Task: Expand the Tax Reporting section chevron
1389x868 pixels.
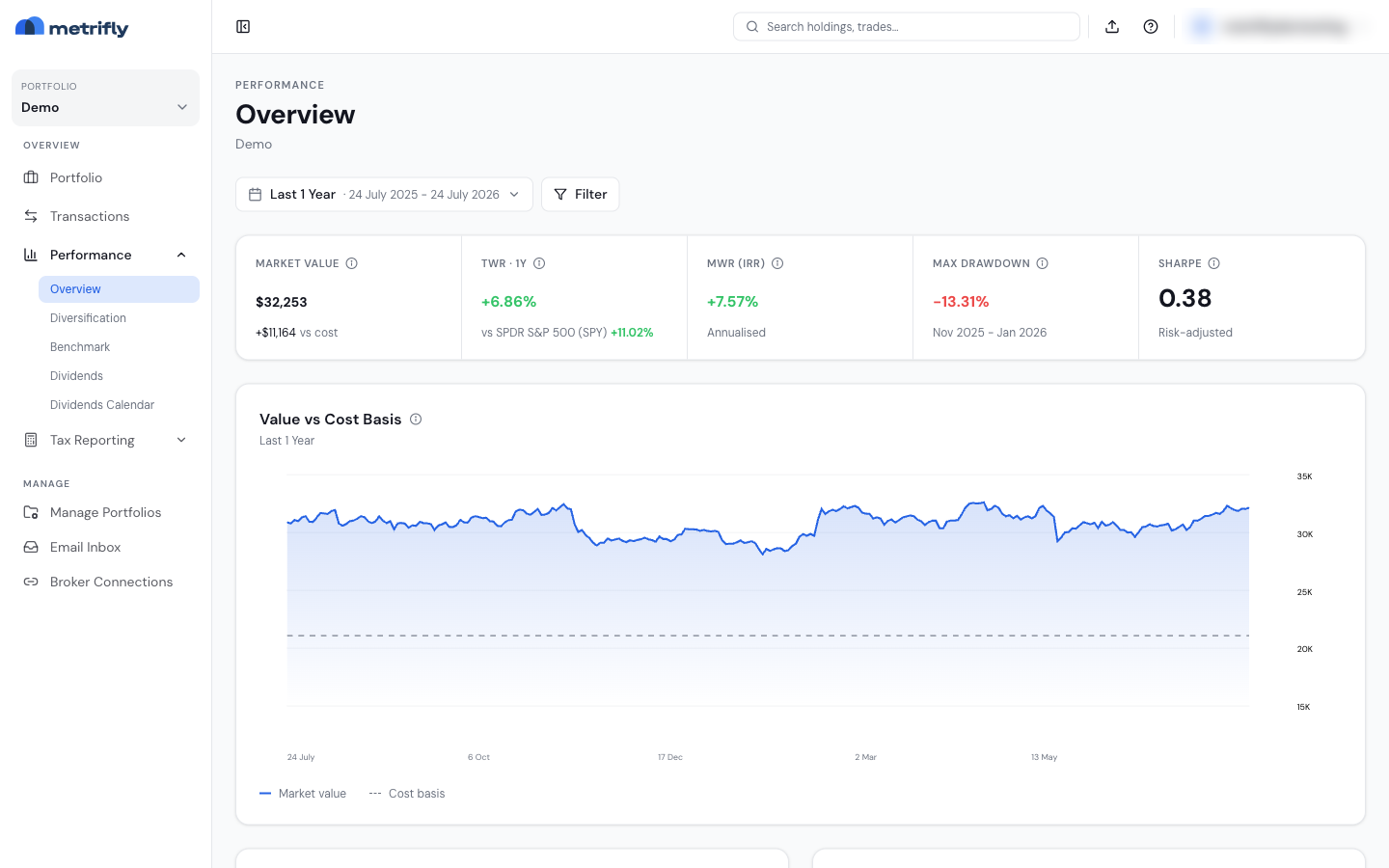Action: click(x=181, y=440)
